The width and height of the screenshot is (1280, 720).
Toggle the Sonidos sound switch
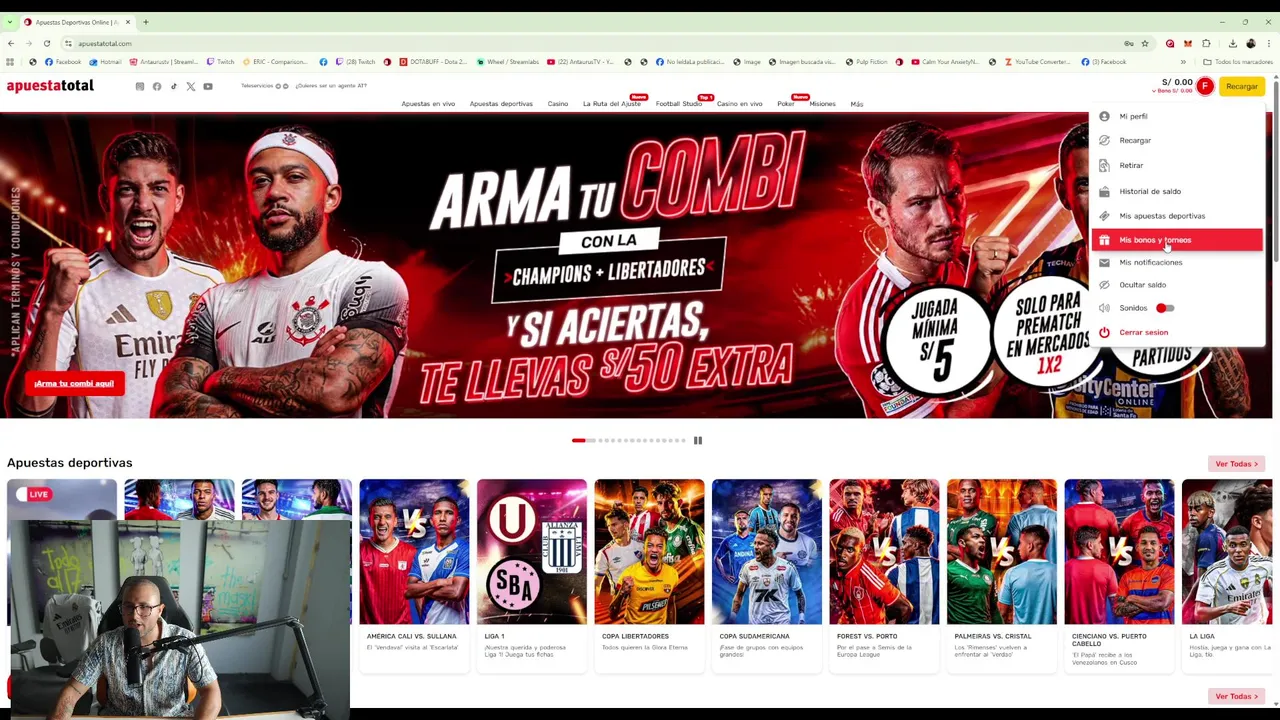pos(1165,308)
